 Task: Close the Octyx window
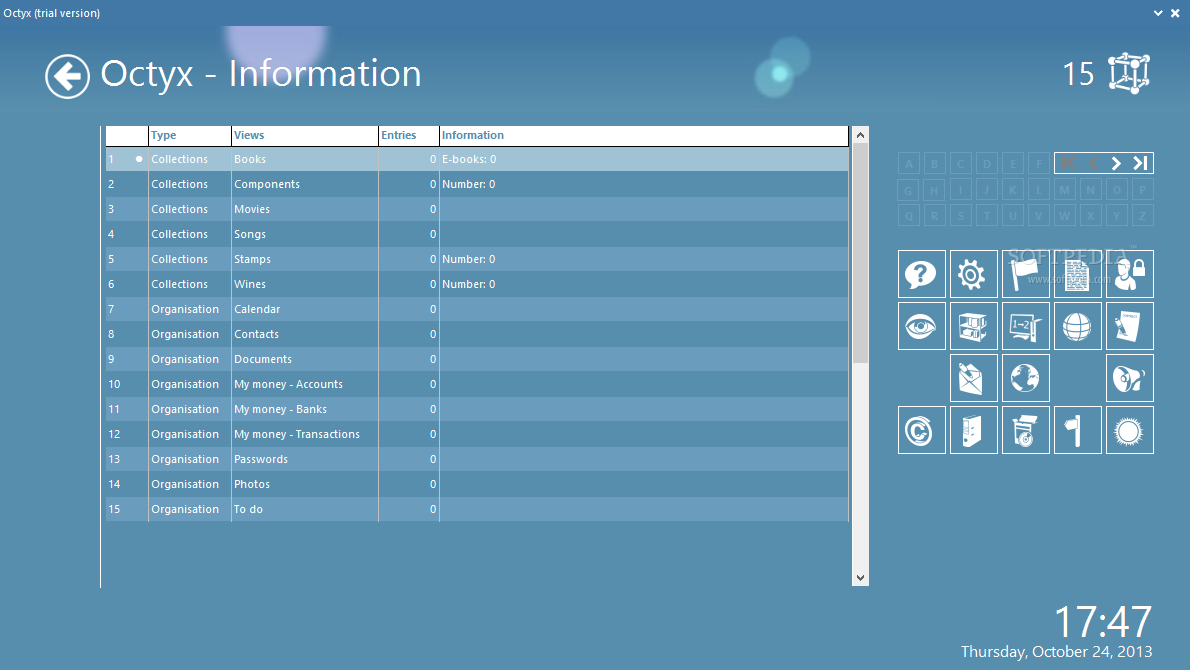(1176, 13)
